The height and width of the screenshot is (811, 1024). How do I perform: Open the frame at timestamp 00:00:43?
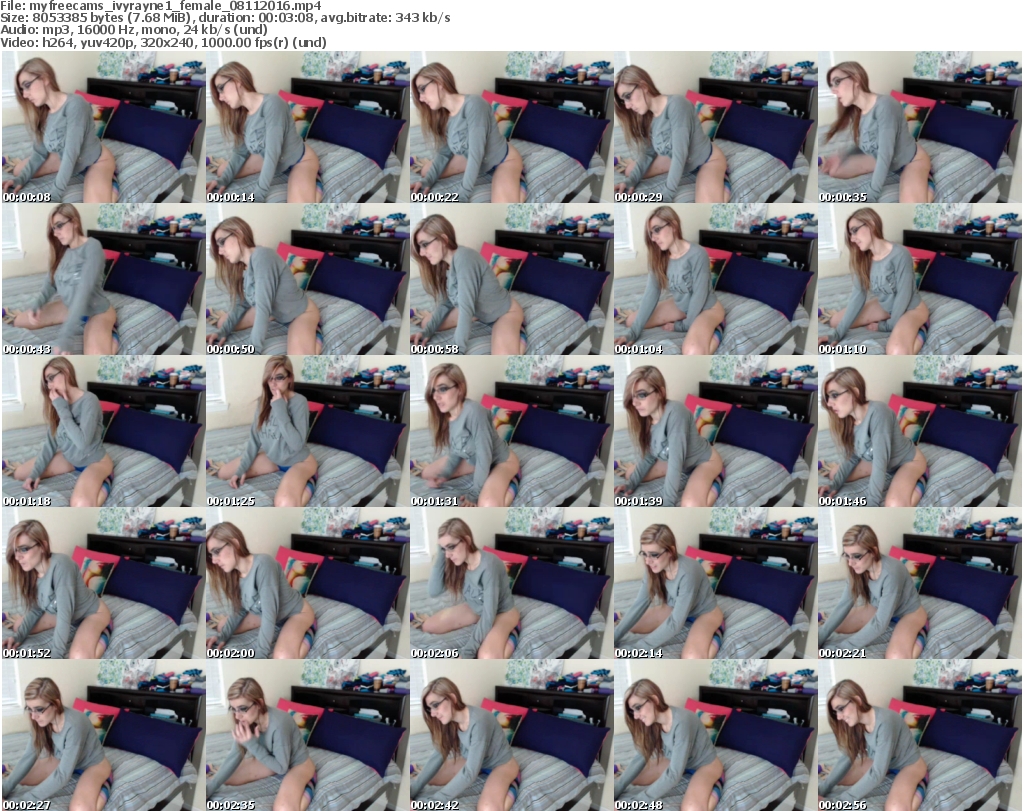coord(104,279)
